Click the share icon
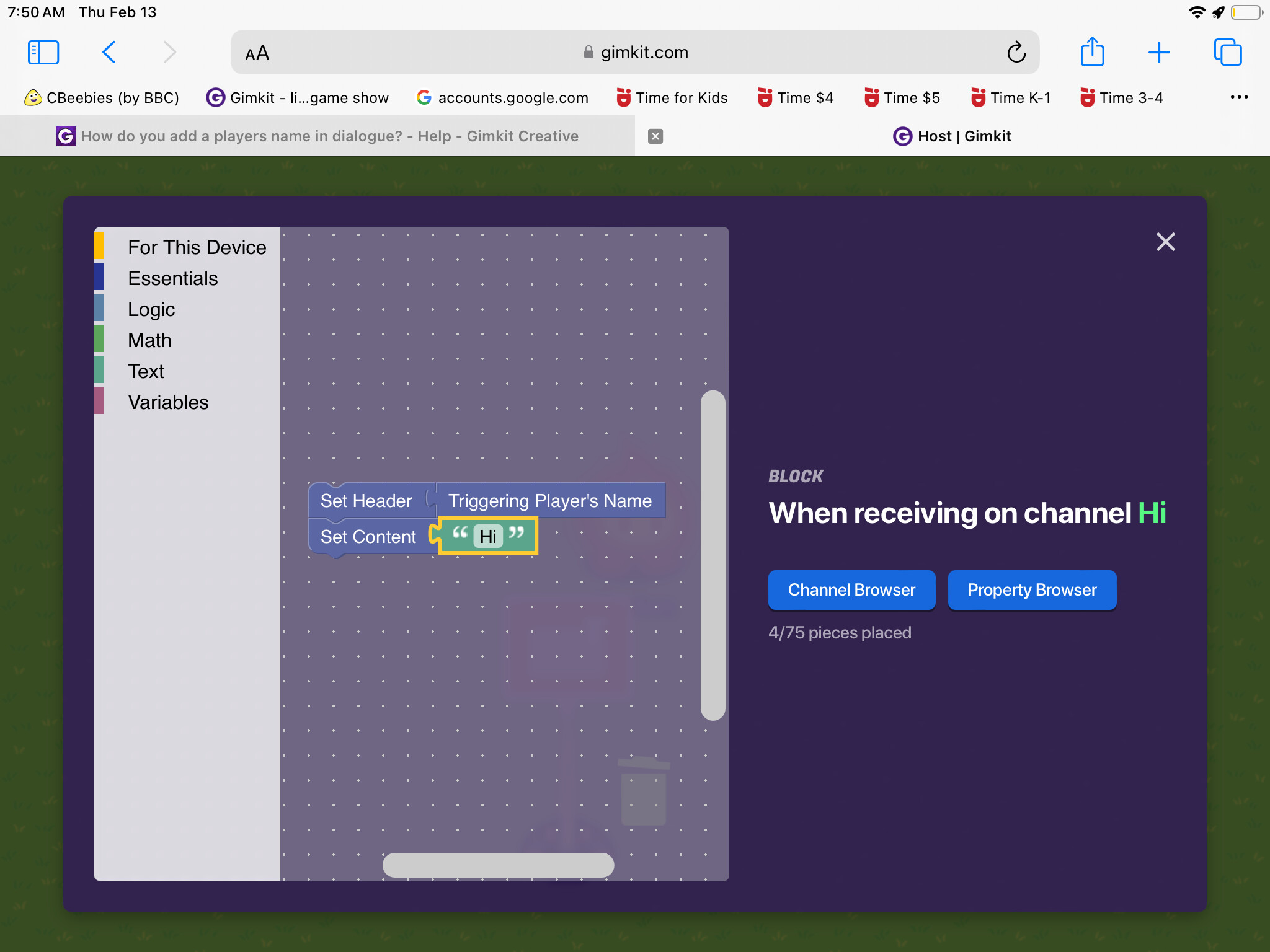This screenshot has height=952, width=1270. tap(1092, 52)
